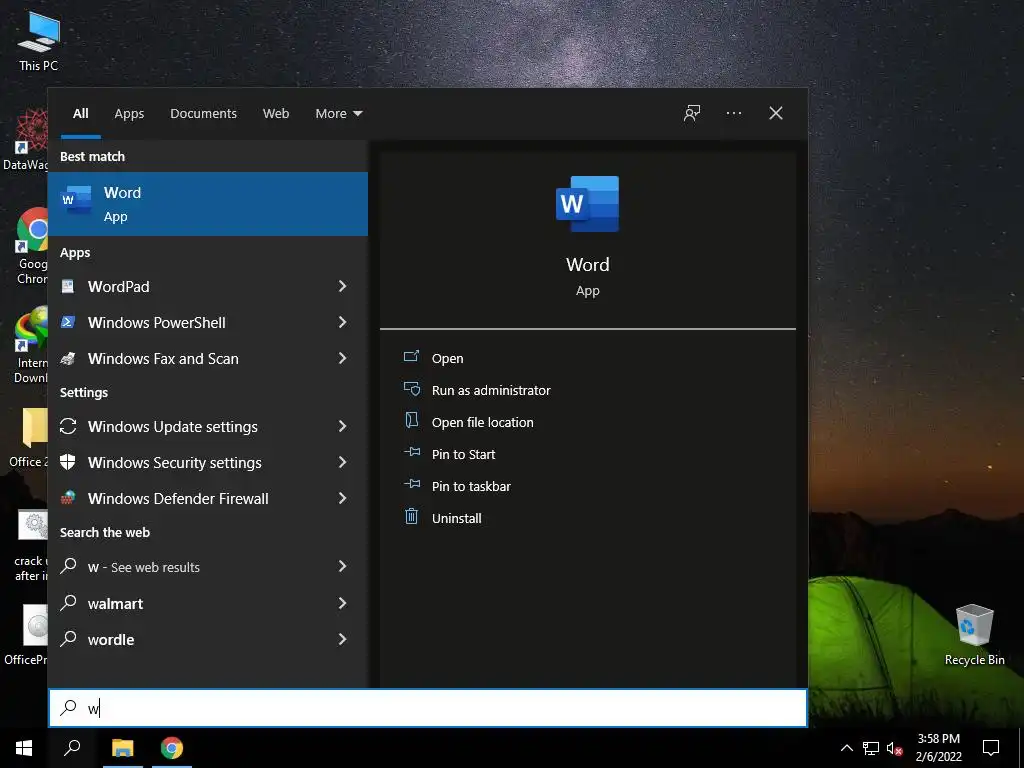Viewport: 1024px width, 768px height.
Task: Select the WordPad app icon
Action: (x=68, y=286)
